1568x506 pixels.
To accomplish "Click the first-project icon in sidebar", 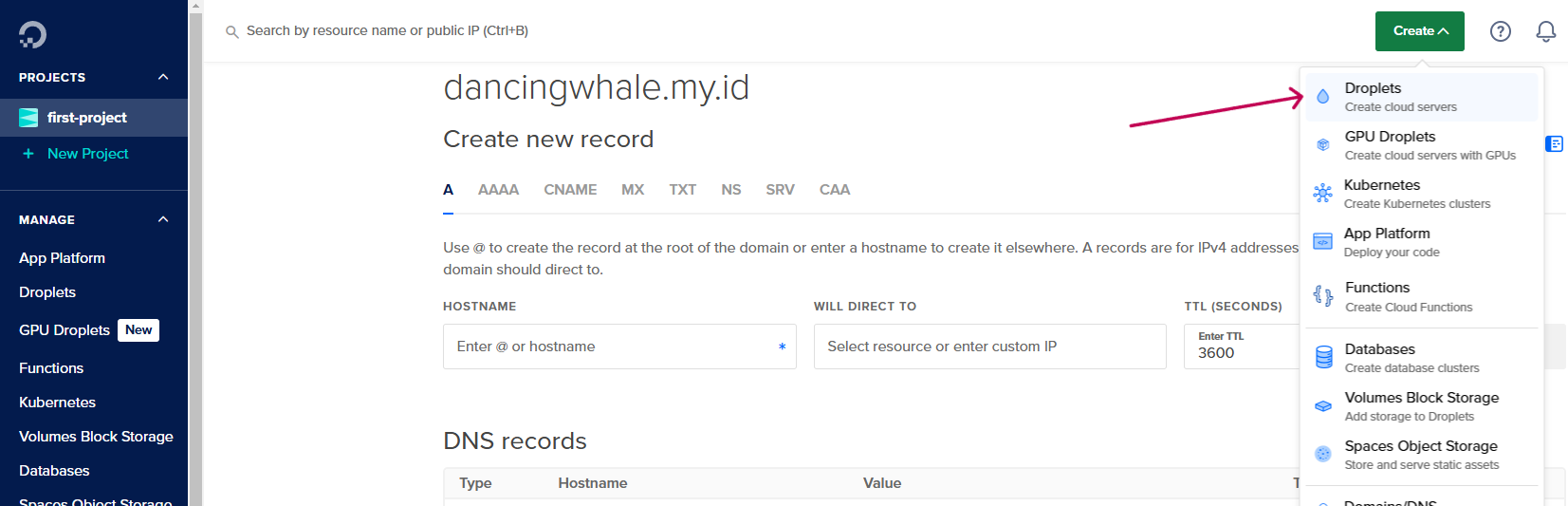I will coord(29,118).
